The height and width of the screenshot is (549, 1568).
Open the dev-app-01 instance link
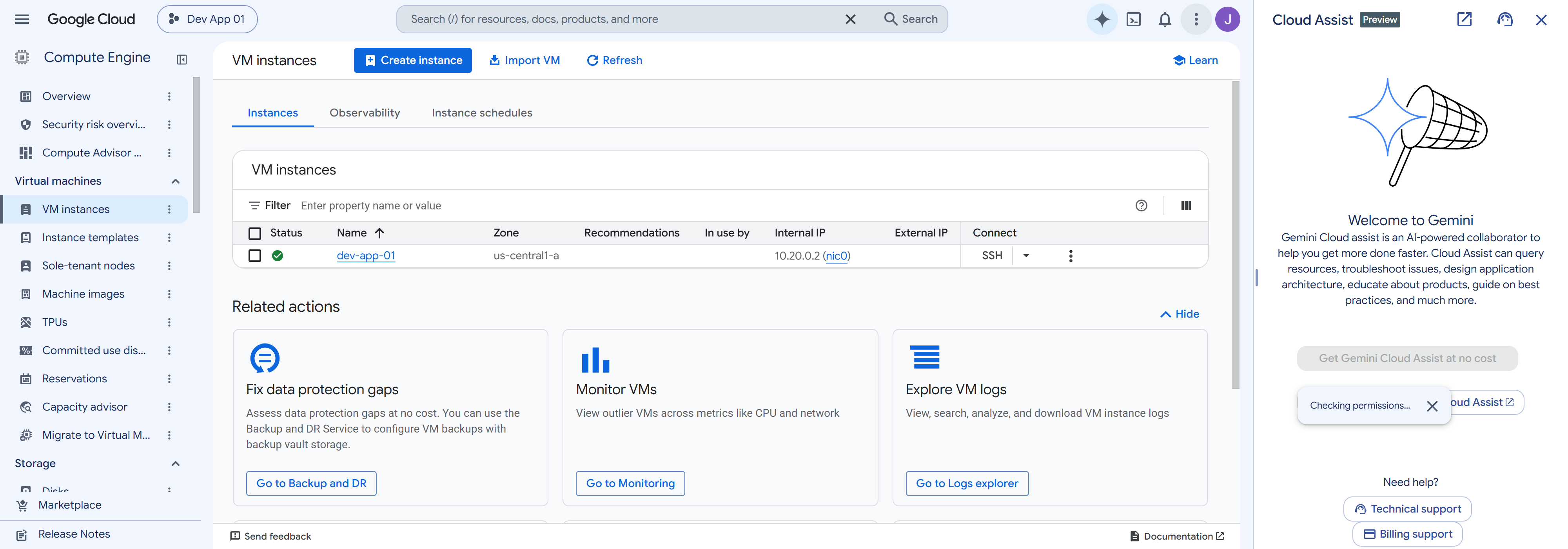point(366,256)
